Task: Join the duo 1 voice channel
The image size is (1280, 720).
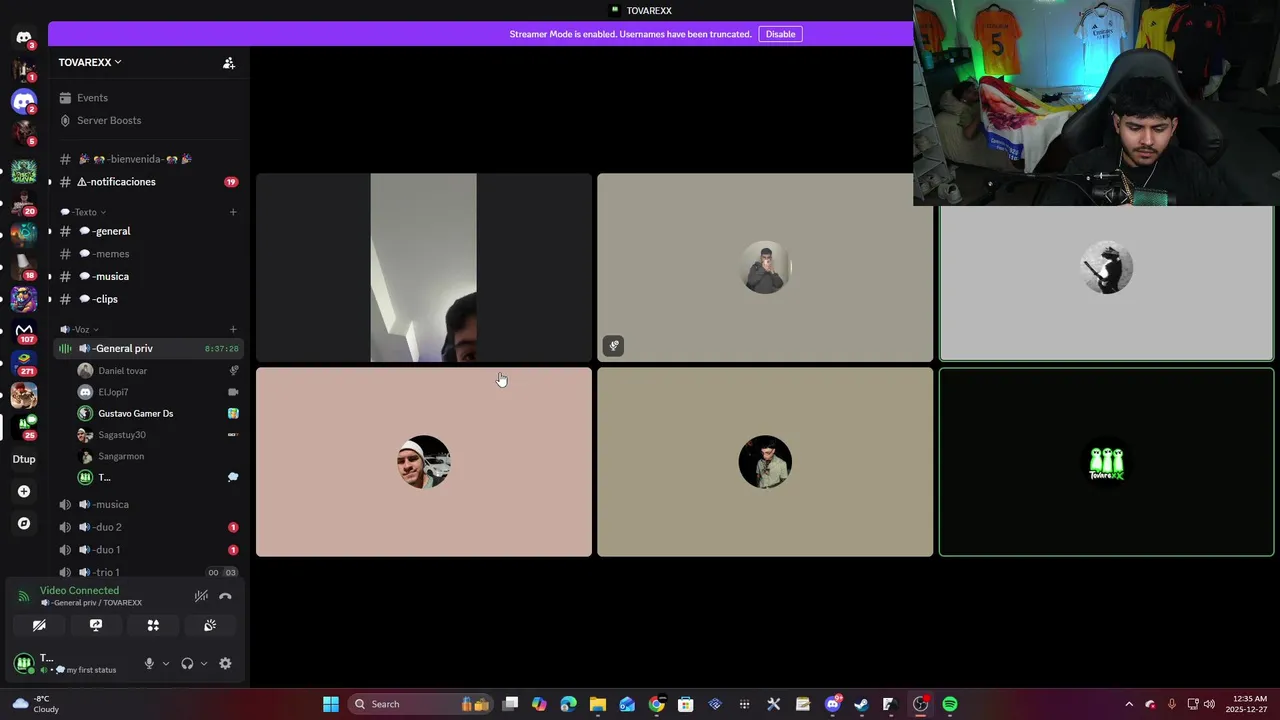Action: click(150, 550)
